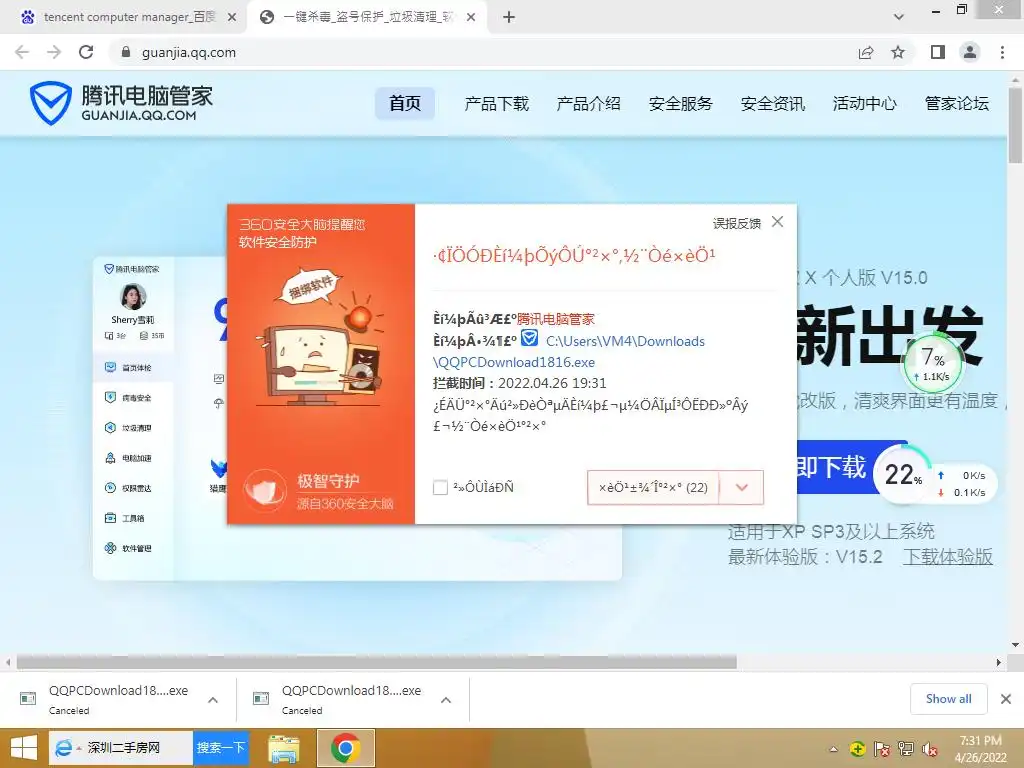Click the 权限雷达 sidebar icon in preview
Image resolution: width=1024 pixels, height=768 pixels.
click(110, 488)
